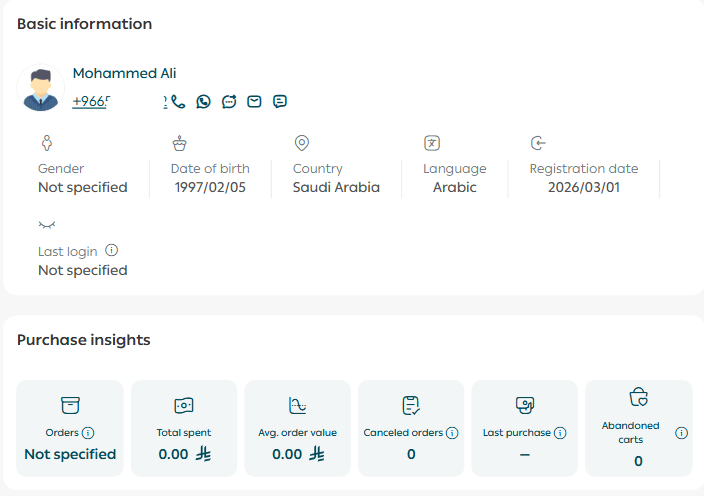This screenshot has width=704, height=496.
Task: Open WhatsApp chat with the customer
Action: 204,101
